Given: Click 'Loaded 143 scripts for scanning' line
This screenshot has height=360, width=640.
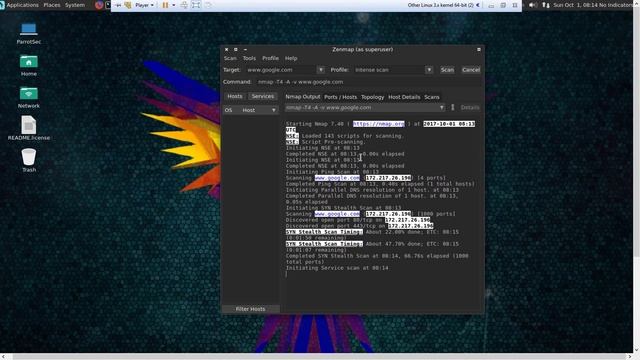Looking at the screenshot, I should click(x=344, y=136).
